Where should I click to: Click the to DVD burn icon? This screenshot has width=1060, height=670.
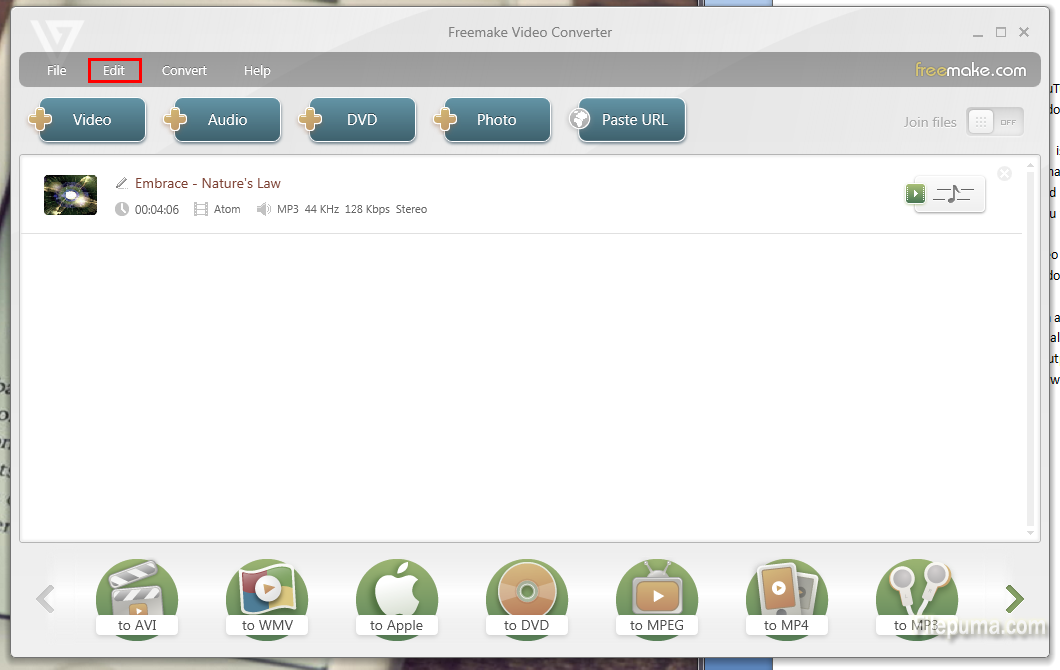[527, 598]
